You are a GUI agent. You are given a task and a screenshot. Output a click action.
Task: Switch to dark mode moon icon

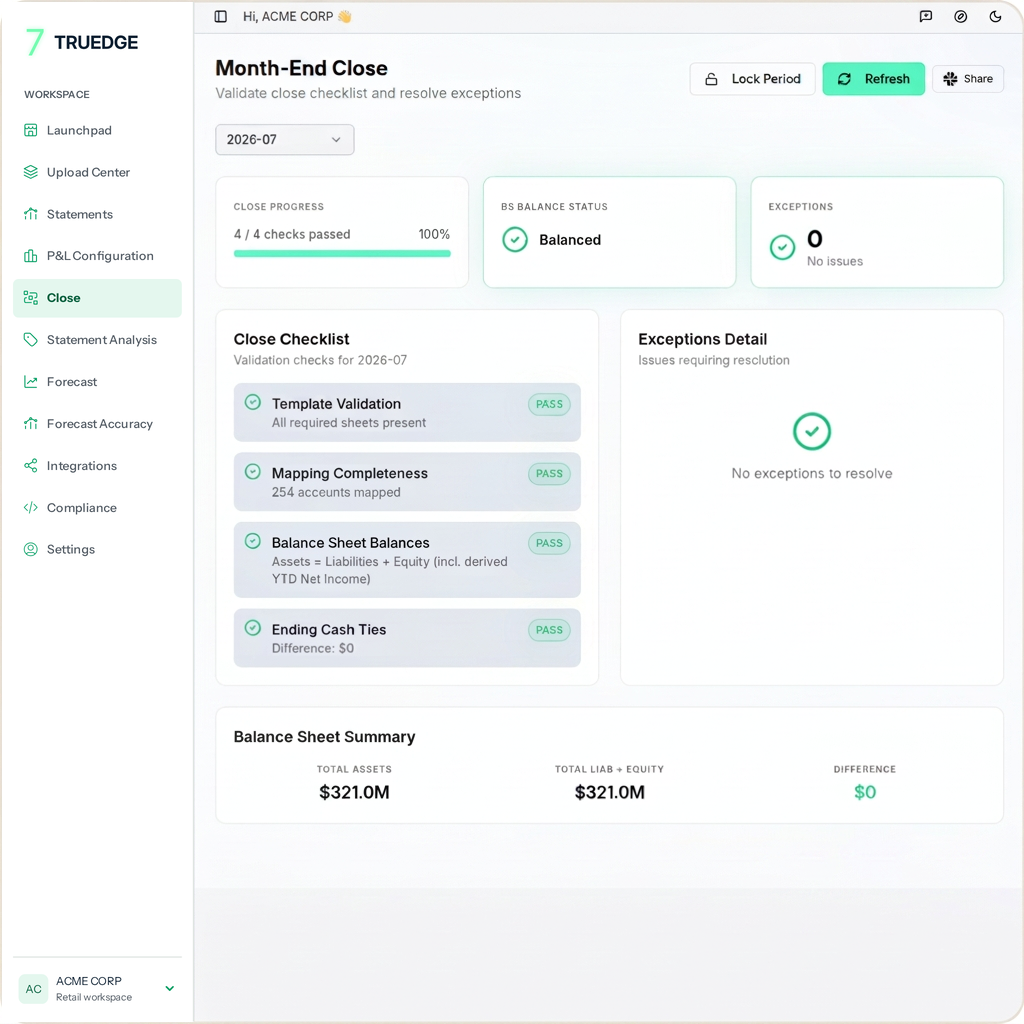pos(995,16)
